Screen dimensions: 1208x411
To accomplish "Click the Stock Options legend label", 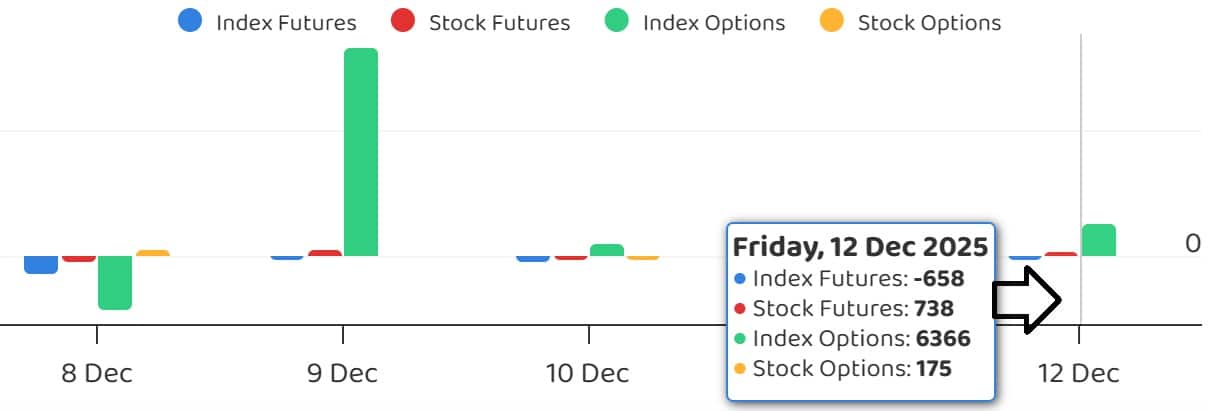I will coord(929,23).
